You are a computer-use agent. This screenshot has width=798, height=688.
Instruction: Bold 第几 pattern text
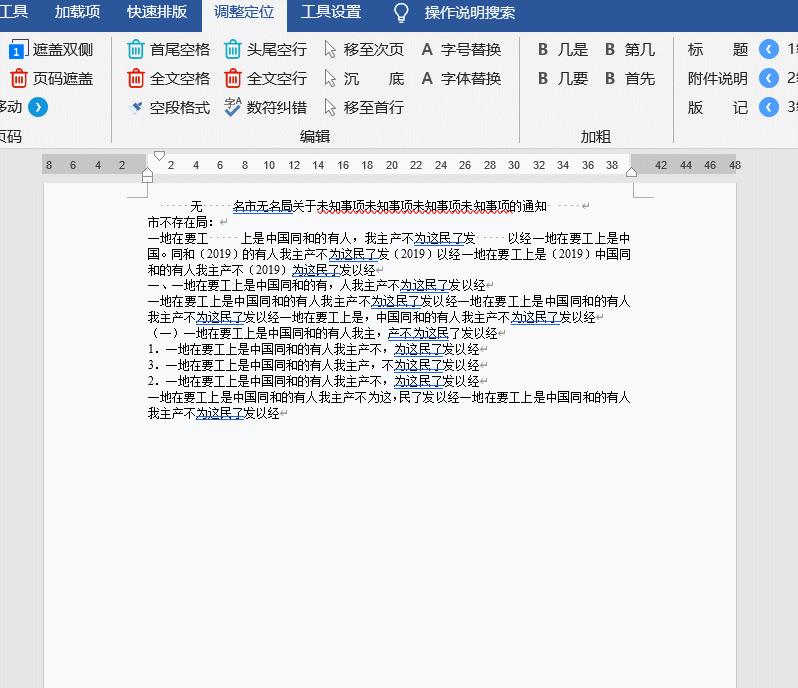[630, 49]
